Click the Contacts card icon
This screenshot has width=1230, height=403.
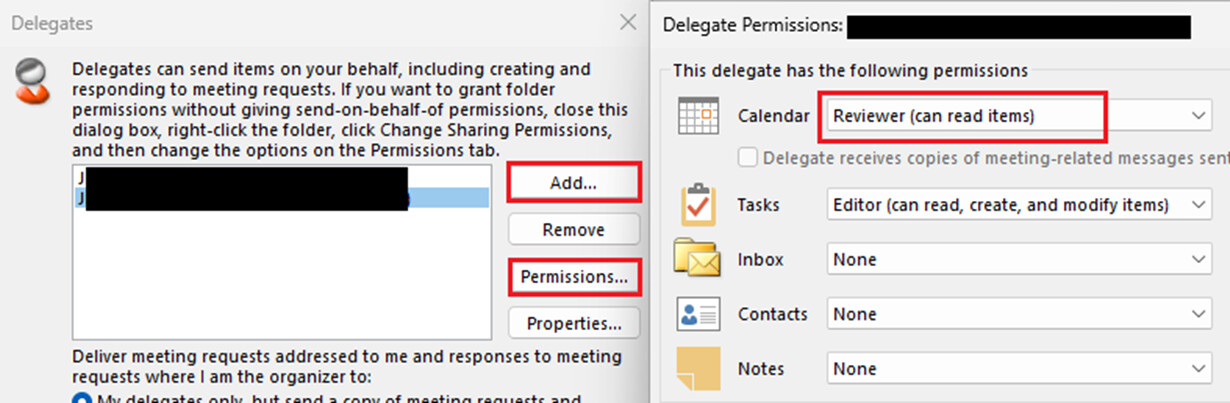point(698,314)
